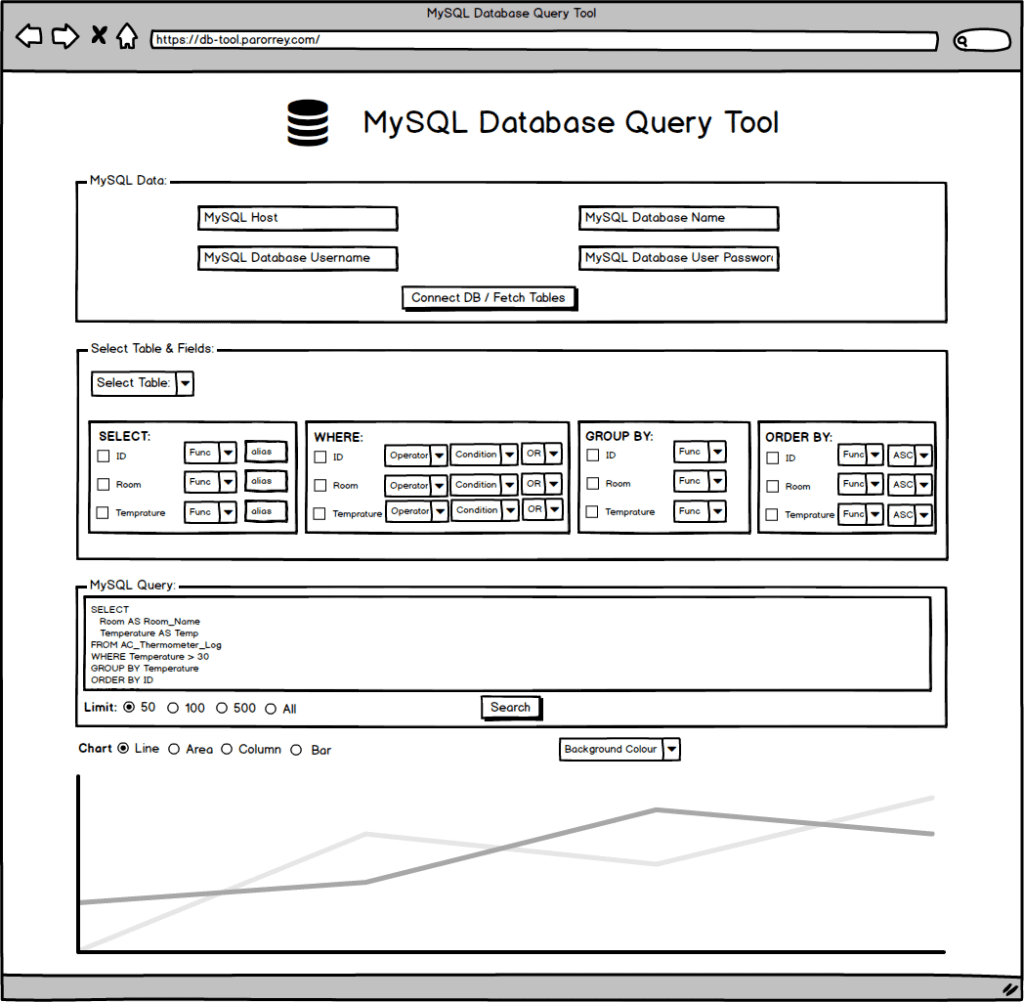Screen dimensions: 1024x1002
Task: Check ID in the WHERE section
Action: tap(320, 457)
